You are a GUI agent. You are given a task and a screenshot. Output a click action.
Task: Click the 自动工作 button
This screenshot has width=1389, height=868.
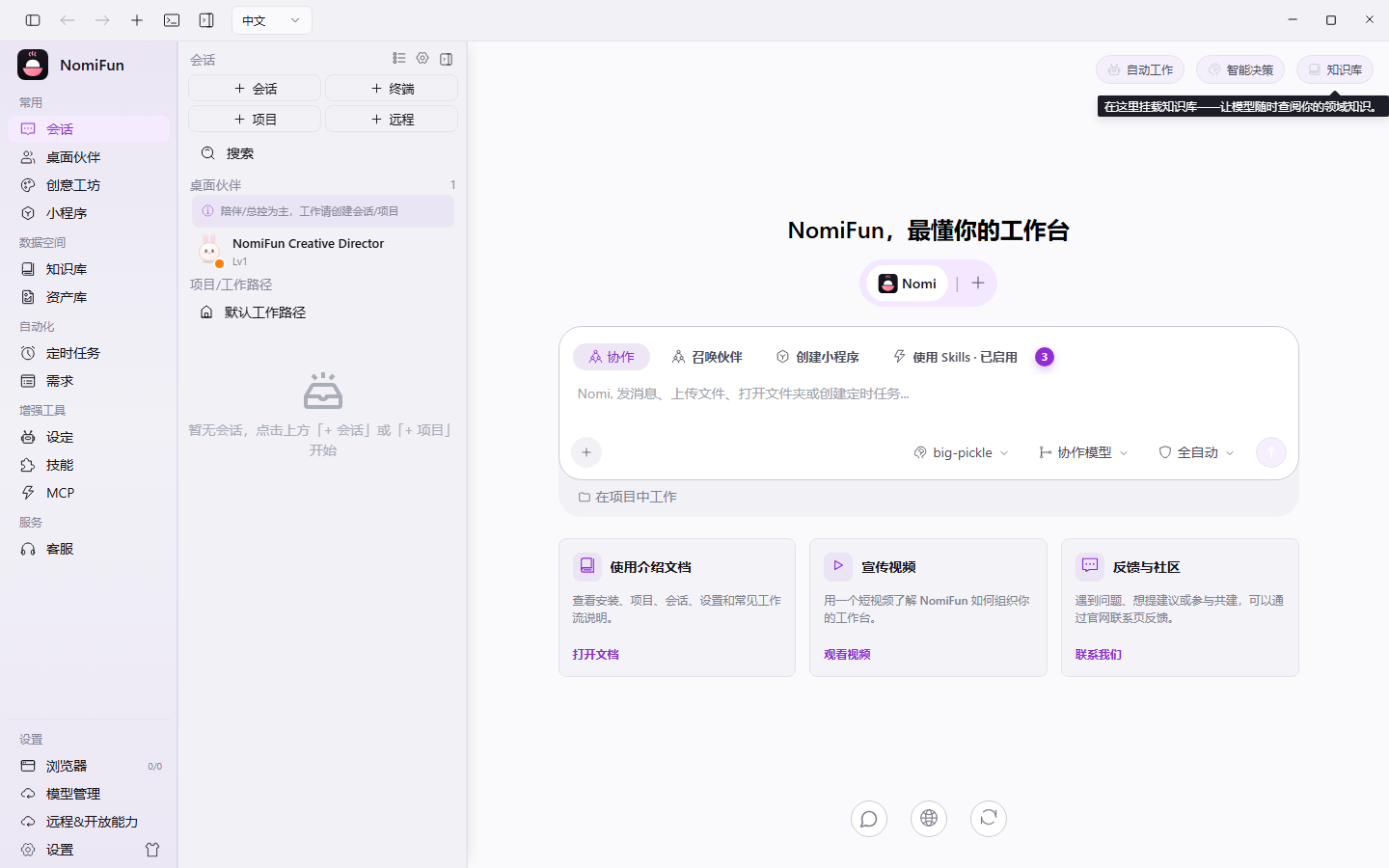click(1140, 69)
